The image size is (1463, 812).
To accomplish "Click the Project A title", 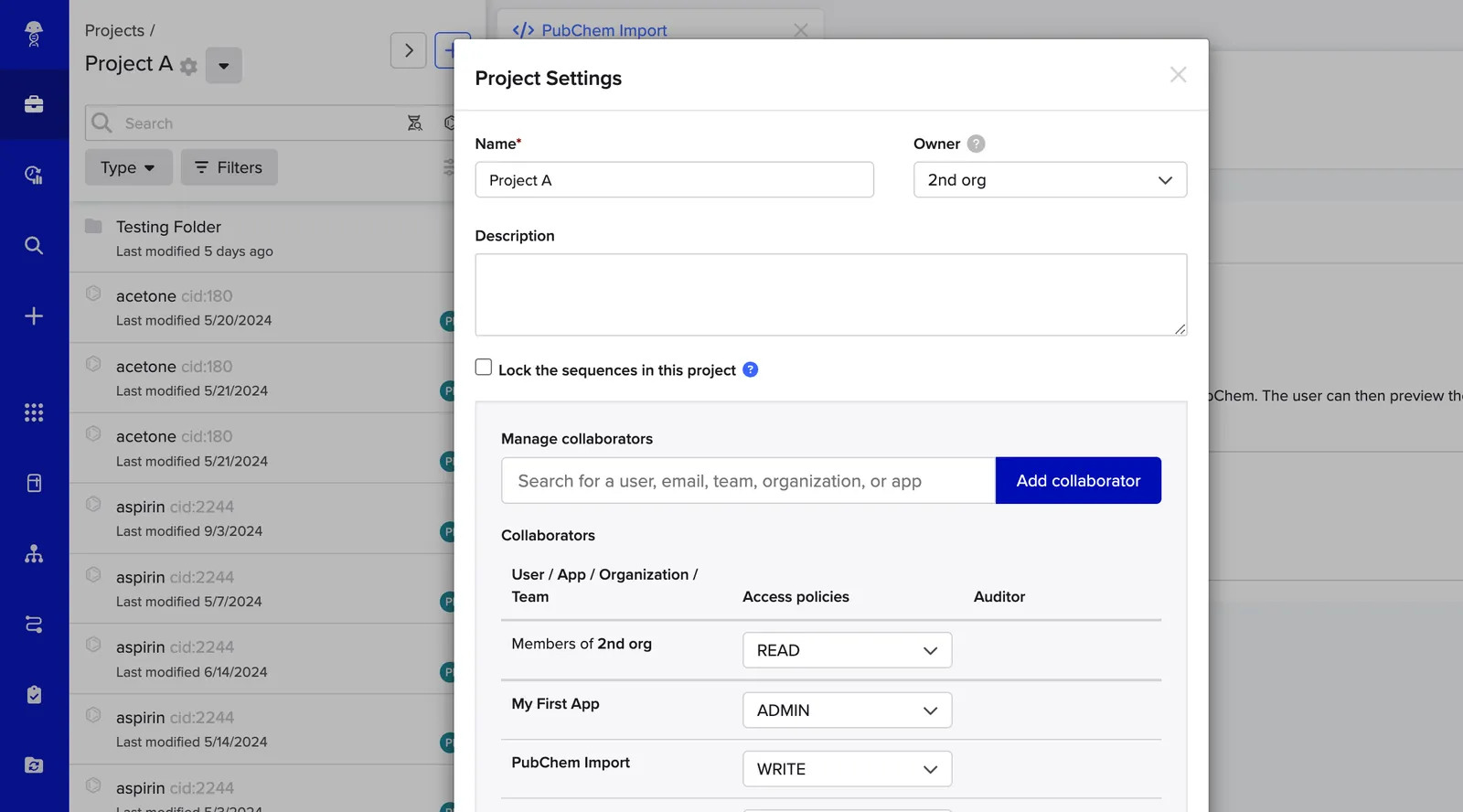I will [129, 64].
